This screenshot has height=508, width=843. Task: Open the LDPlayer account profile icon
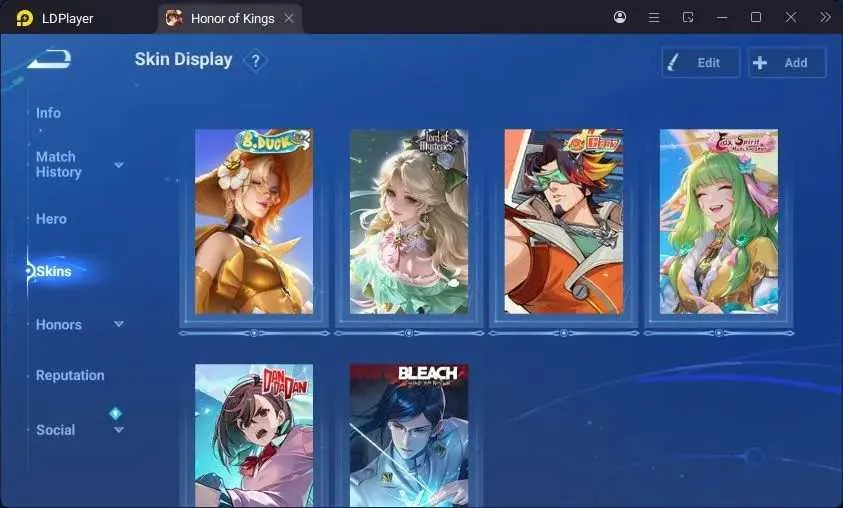620,17
